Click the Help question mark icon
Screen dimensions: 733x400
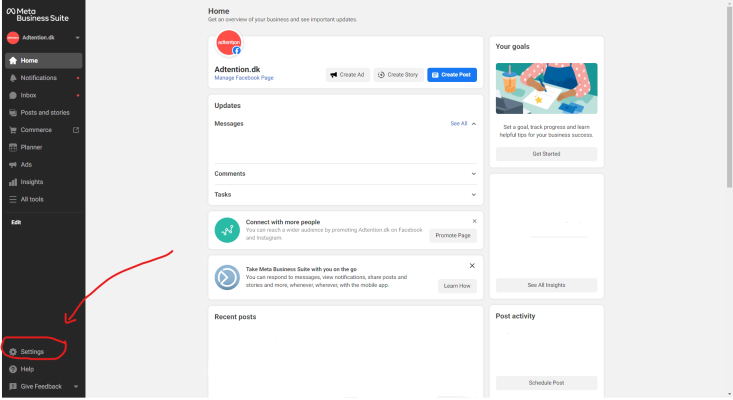point(12,369)
